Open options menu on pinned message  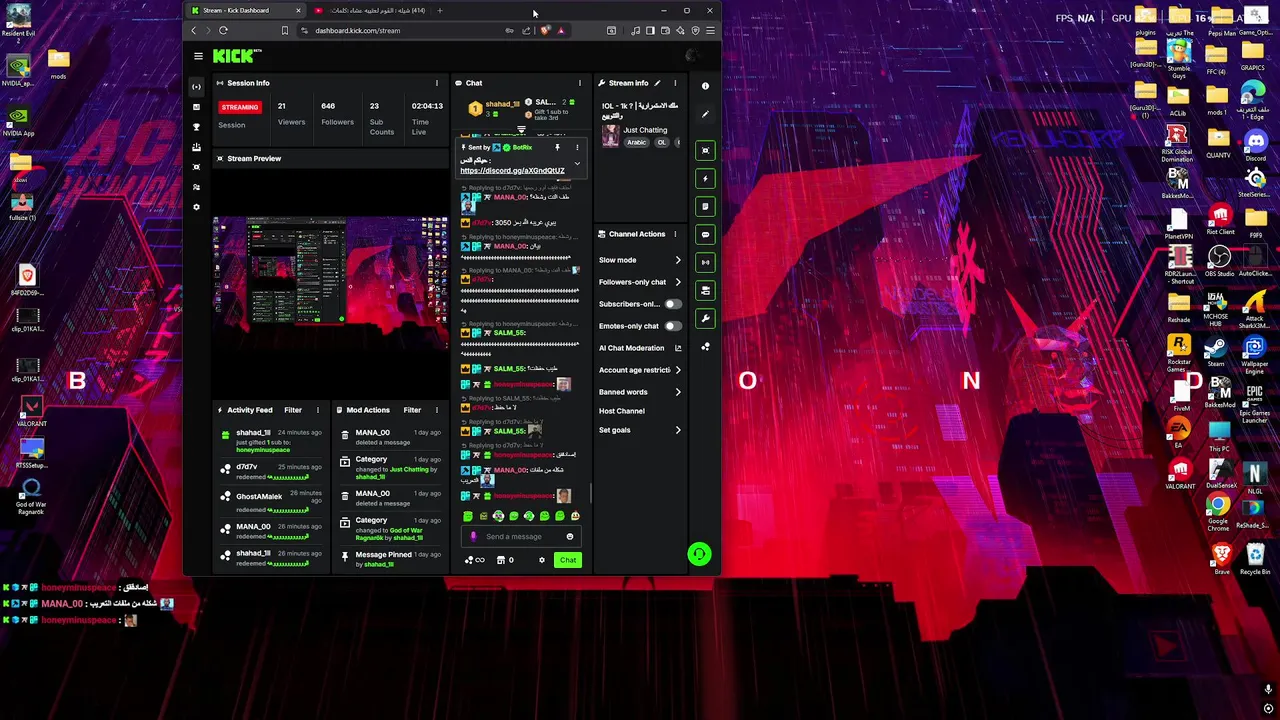(576, 148)
